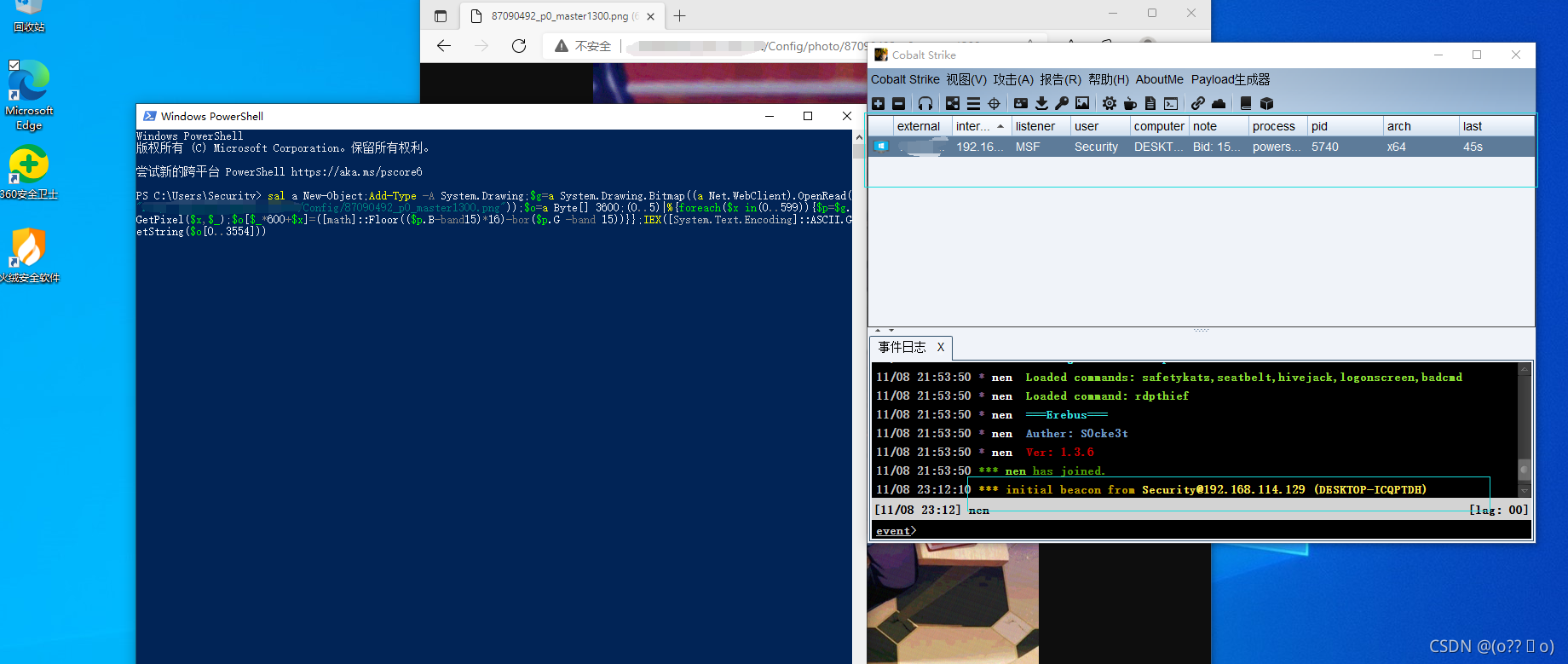Click the Edge back arrow button
Viewport: 1568px width, 664px height.
444,46
